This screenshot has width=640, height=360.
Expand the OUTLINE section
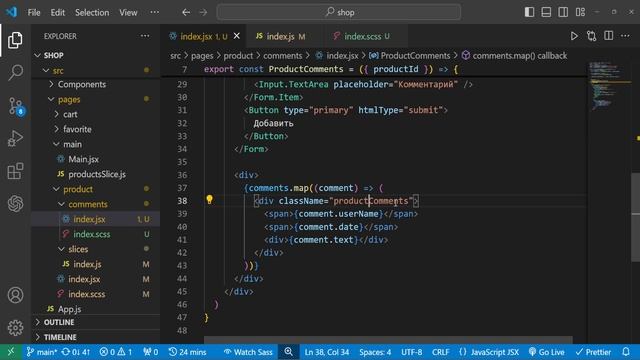tap(96, 322)
